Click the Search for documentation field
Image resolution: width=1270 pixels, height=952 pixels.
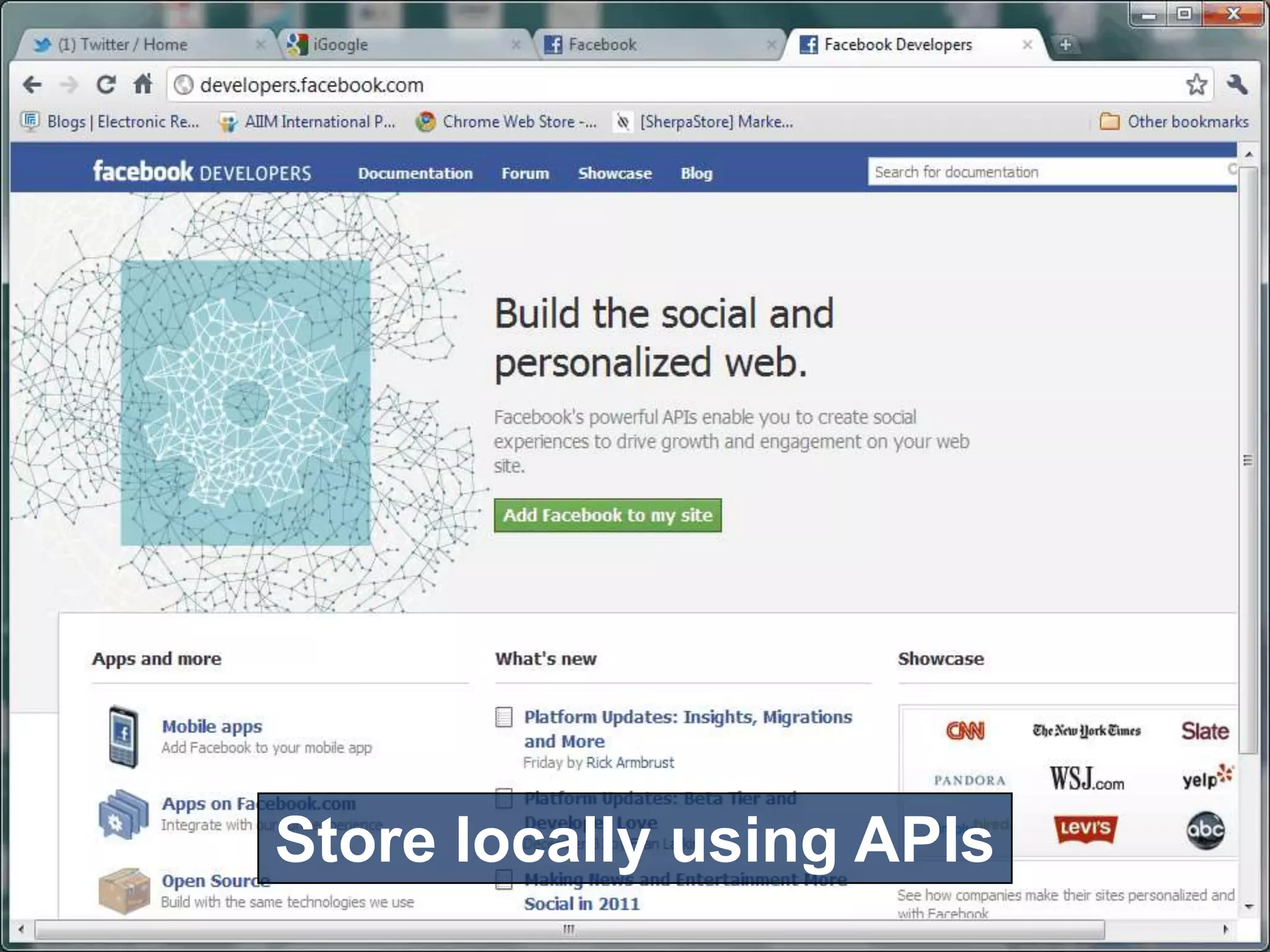pos(1052,172)
